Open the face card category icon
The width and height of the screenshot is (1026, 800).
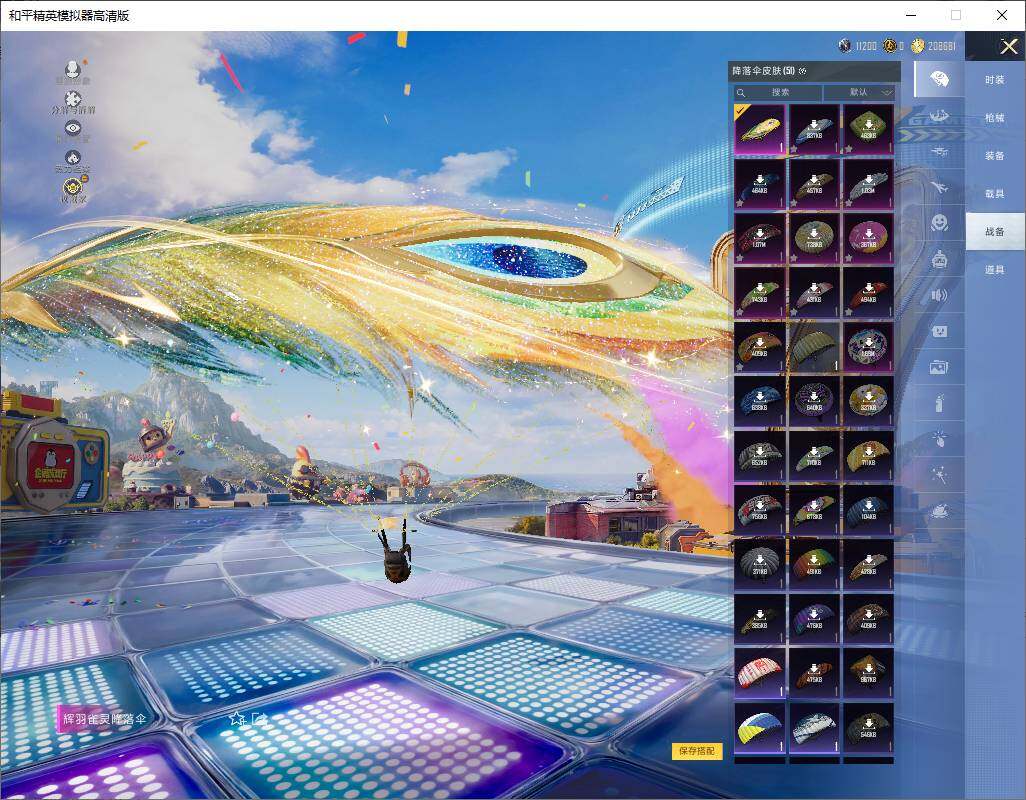point(939,331)
